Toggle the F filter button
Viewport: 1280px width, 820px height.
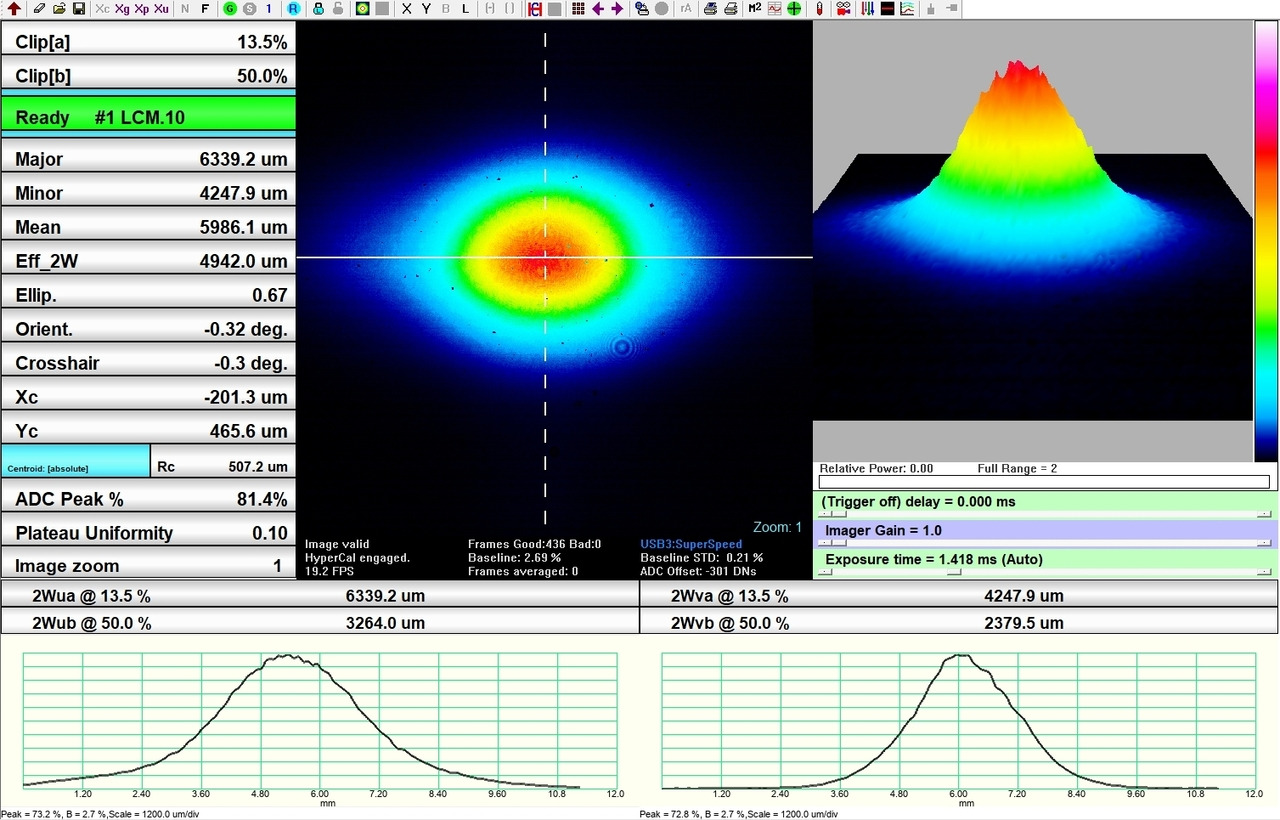(x=205, y=9)
